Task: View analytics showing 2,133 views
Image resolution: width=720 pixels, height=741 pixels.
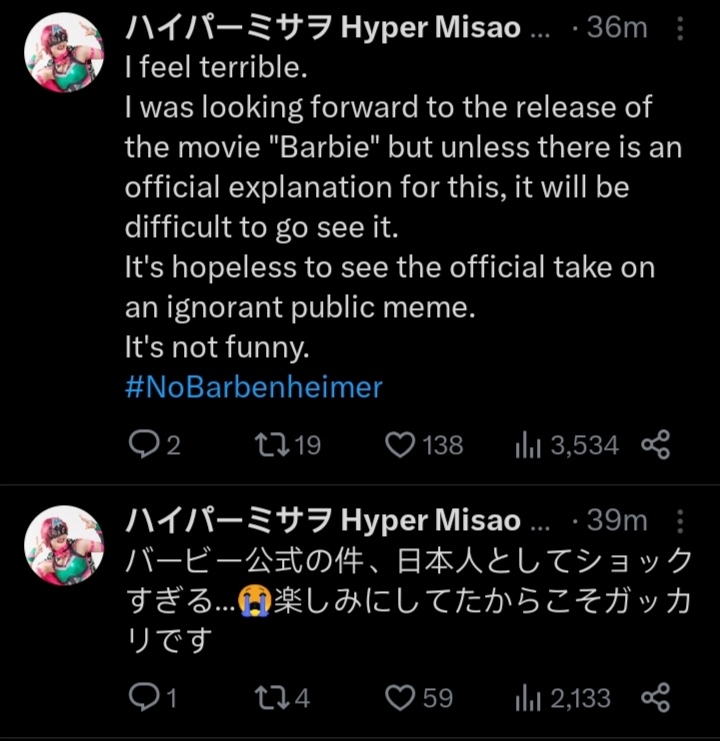Action: click(527, 698)
